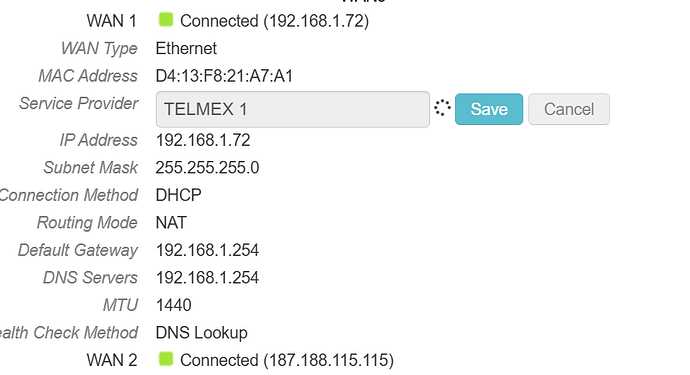Click the Ethernet WAN Type value

[x=186, y=48]
